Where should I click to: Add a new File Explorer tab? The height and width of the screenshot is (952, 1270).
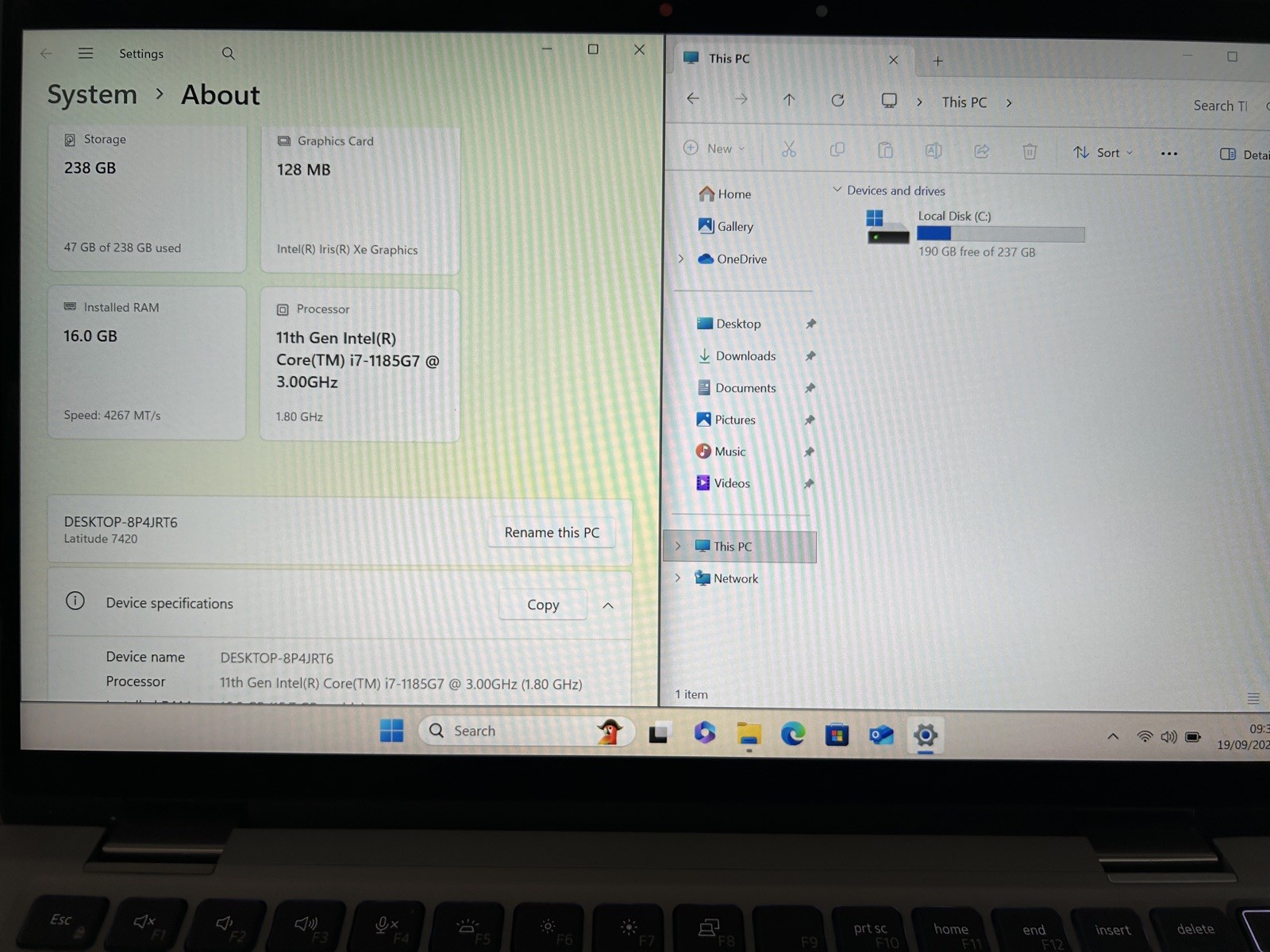(937, 61)
